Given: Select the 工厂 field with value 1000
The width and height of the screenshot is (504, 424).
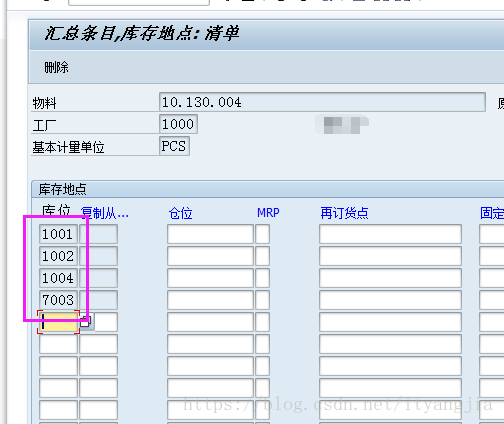Looking at the screenshot, I should [178, 124].
